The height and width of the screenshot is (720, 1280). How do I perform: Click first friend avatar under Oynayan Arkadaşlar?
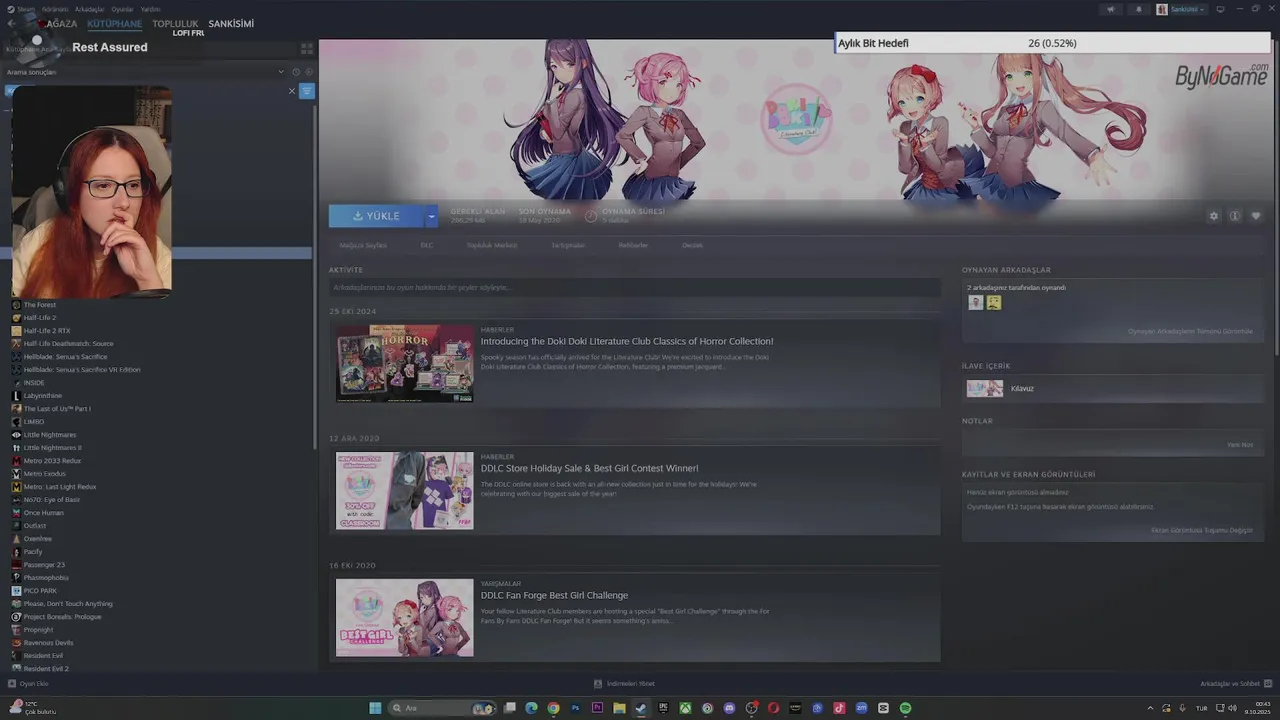pyautogui.click(x=975, y=302)
